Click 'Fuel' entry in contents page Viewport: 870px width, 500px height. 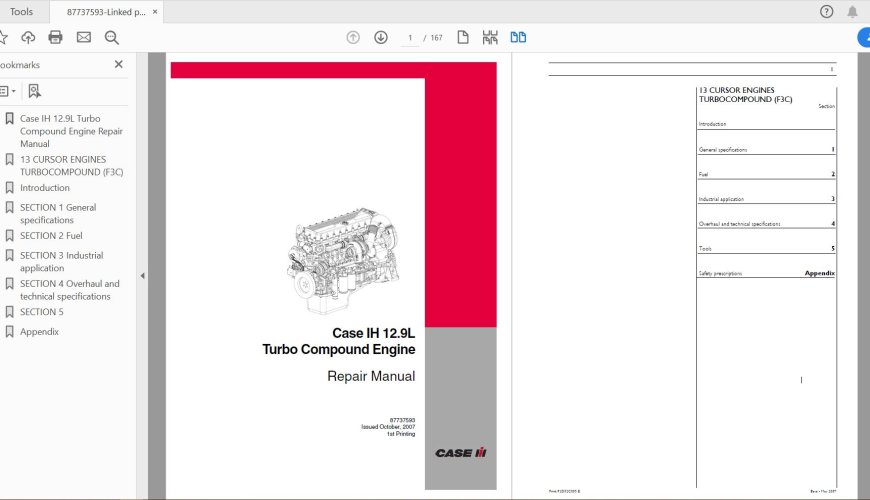(x=703, y=174)
